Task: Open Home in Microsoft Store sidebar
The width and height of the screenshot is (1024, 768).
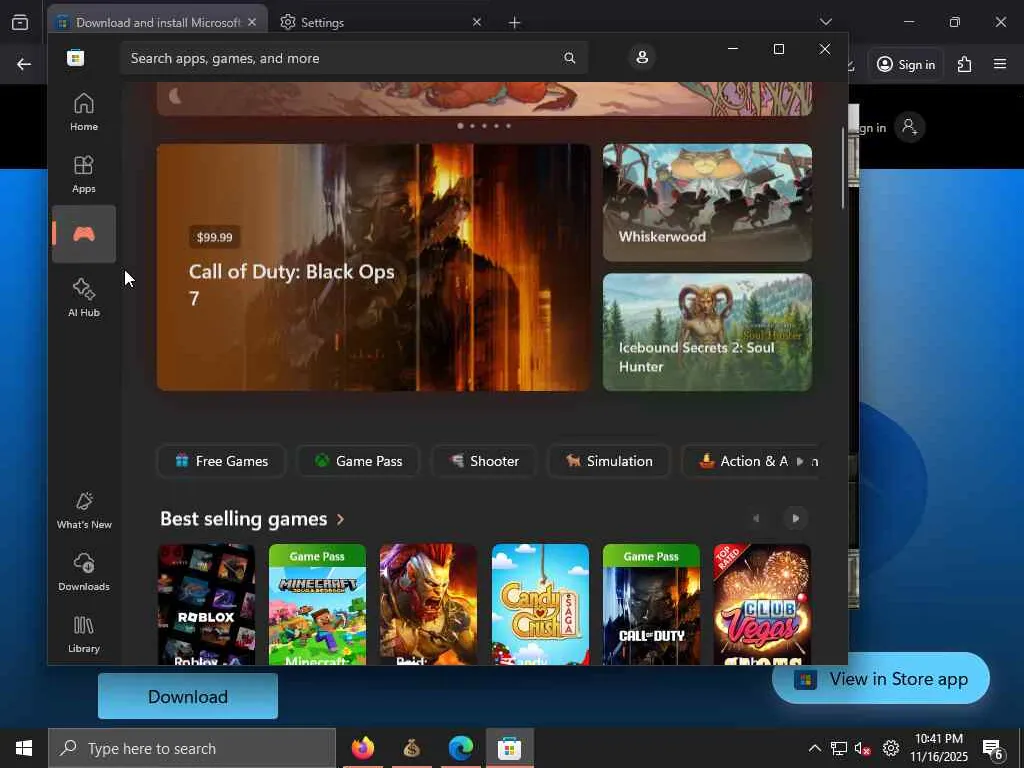Action: [84, 112]
